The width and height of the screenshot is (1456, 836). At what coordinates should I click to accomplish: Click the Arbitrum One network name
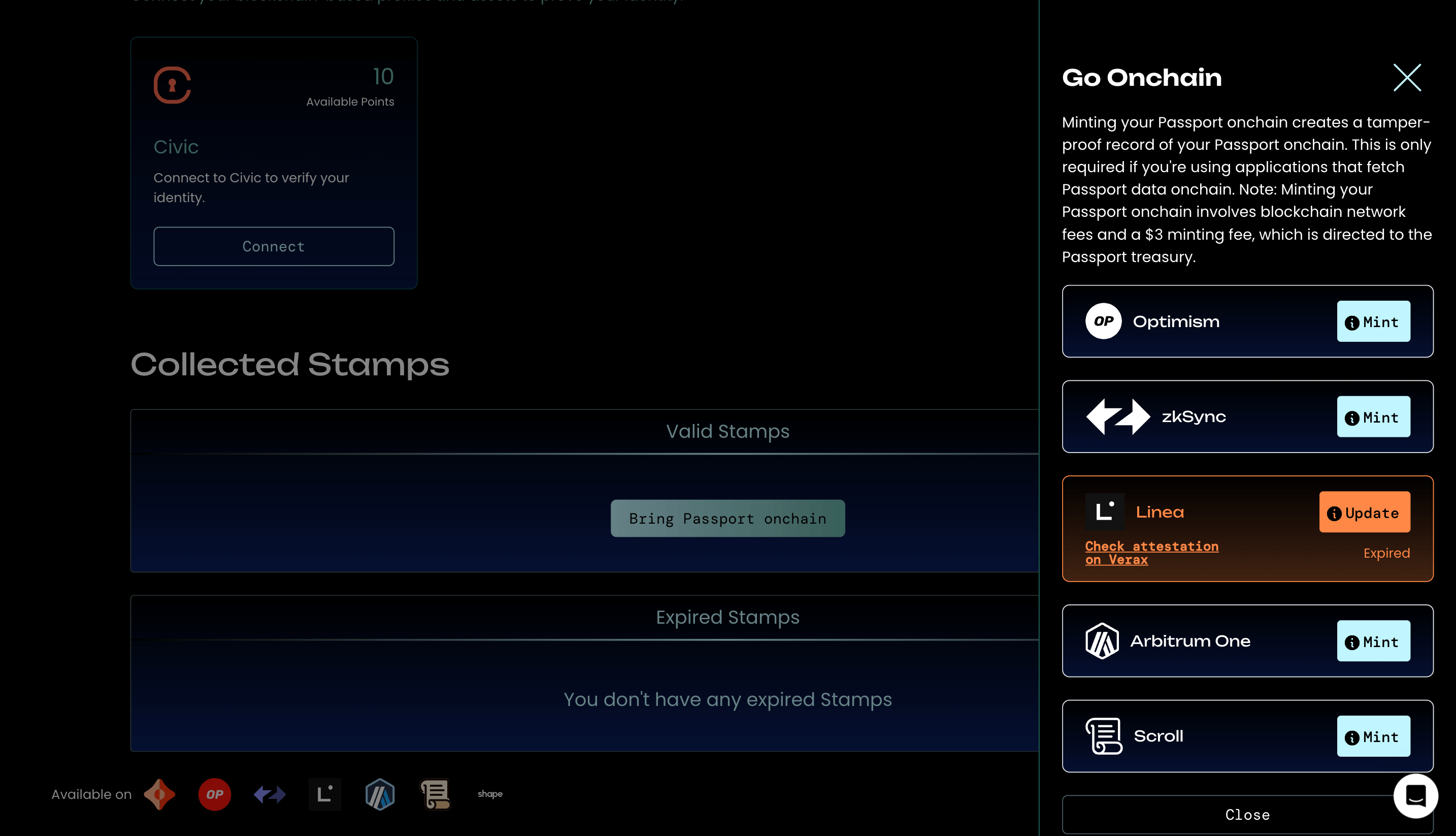1190,641
